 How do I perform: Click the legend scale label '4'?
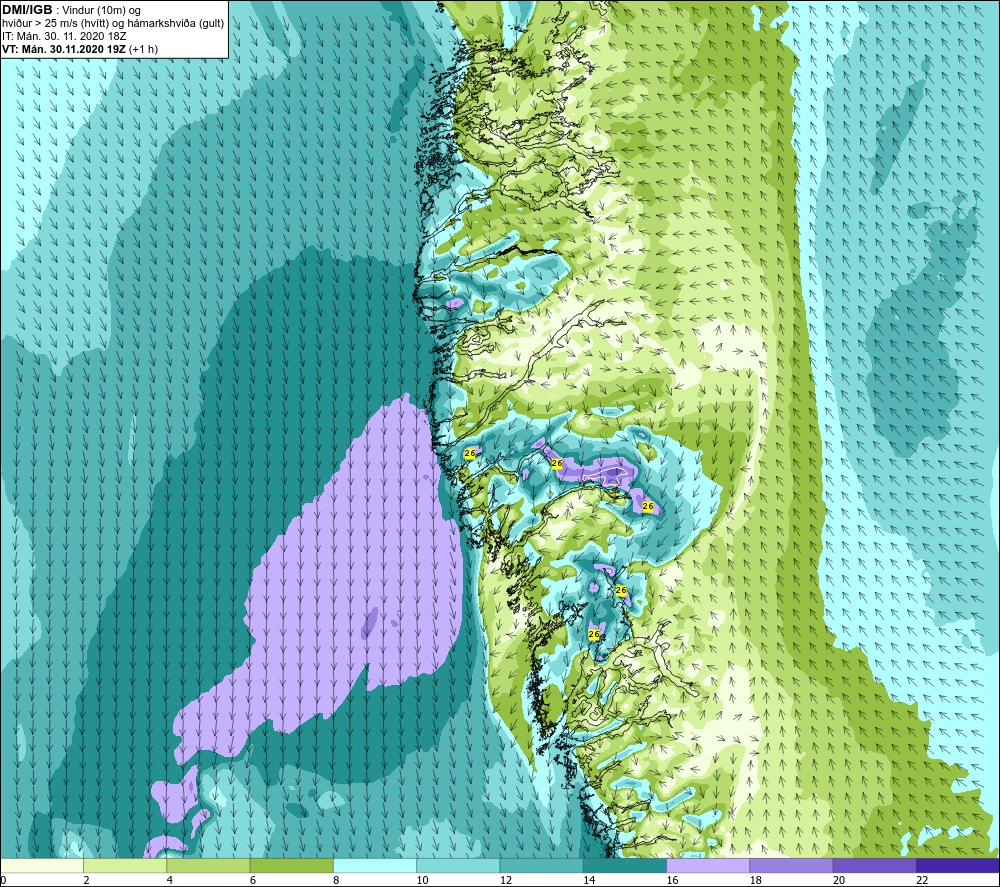[170, 880]
